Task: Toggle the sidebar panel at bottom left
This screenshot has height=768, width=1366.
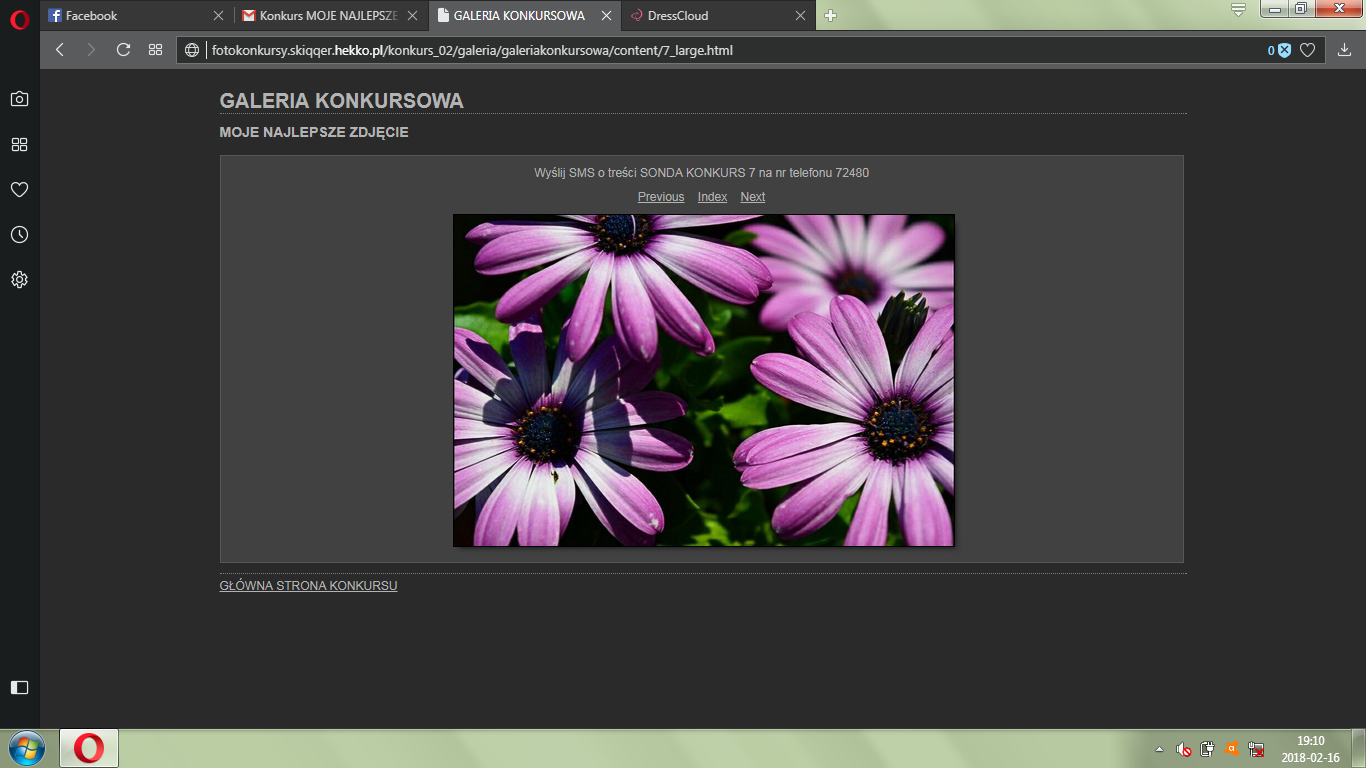Action: click(19, 687)
